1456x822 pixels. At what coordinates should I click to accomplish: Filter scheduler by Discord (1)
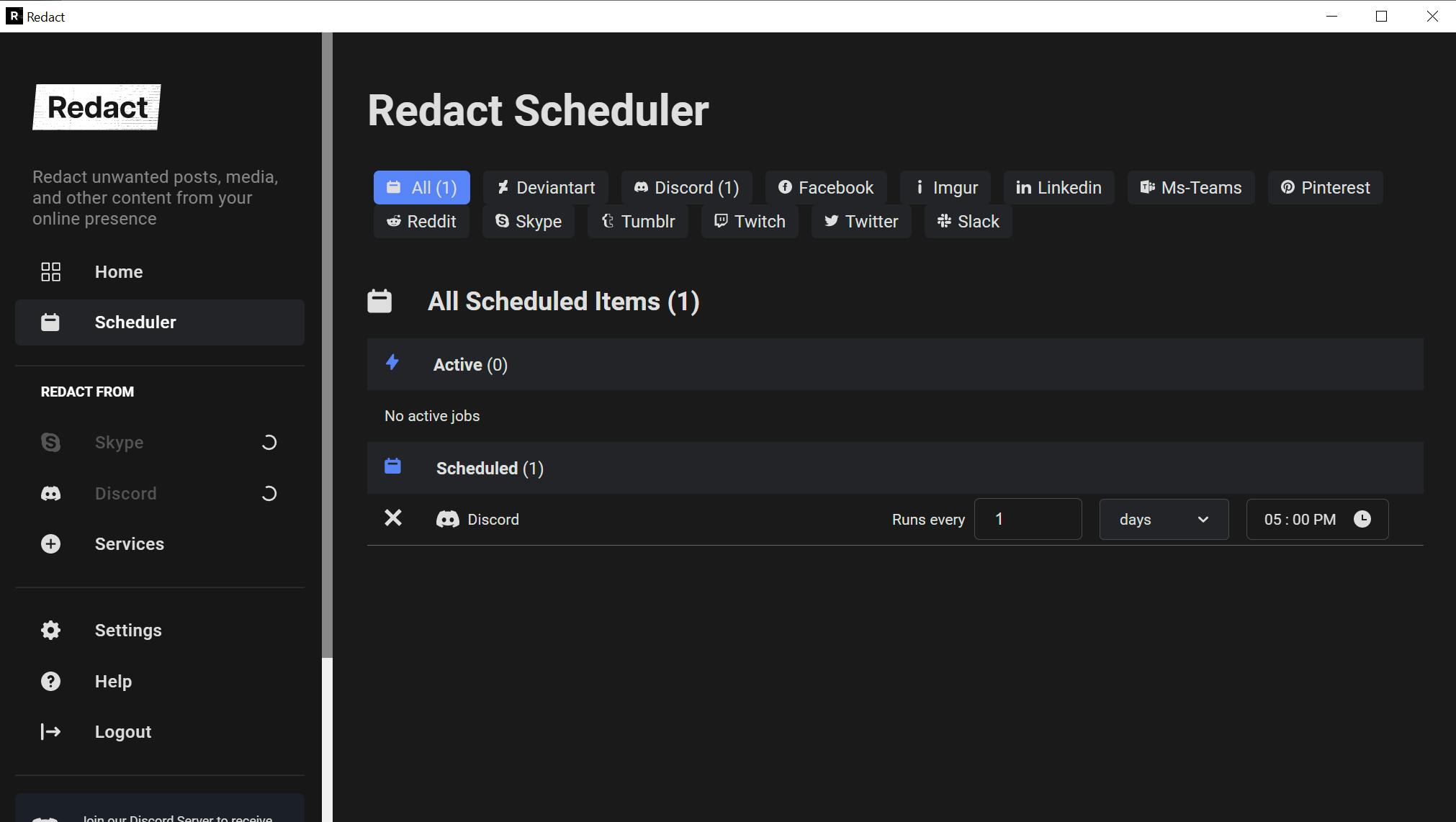click(x=687, y=188)
